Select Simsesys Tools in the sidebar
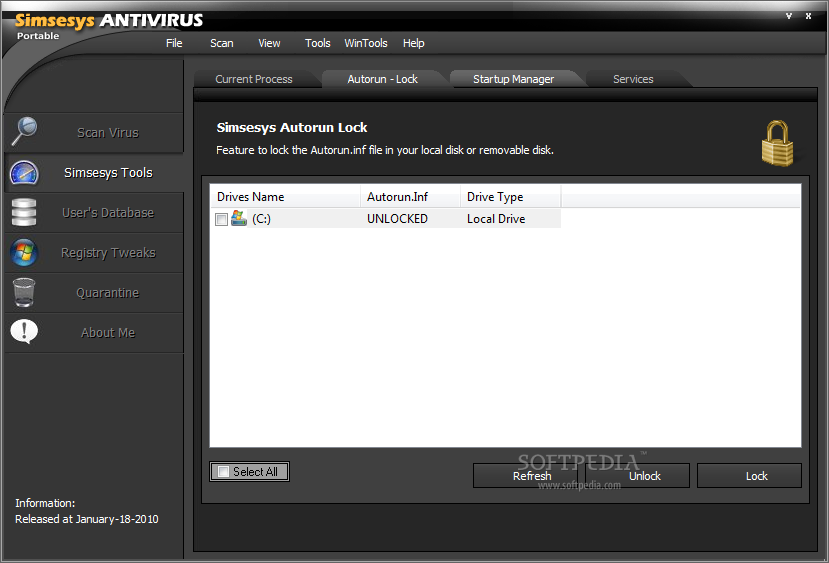The width and height of the screenshot is (829, 563). [94, 172]
